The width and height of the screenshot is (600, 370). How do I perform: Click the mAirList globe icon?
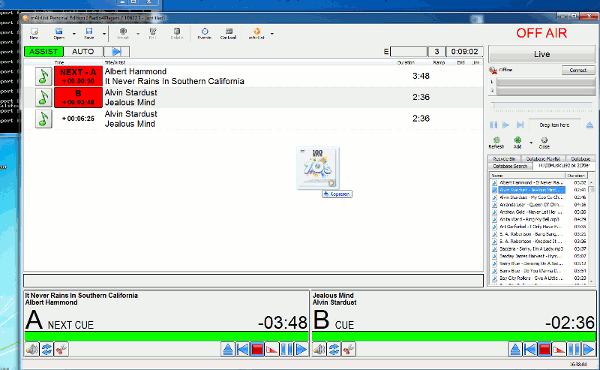tap(257, 33)
